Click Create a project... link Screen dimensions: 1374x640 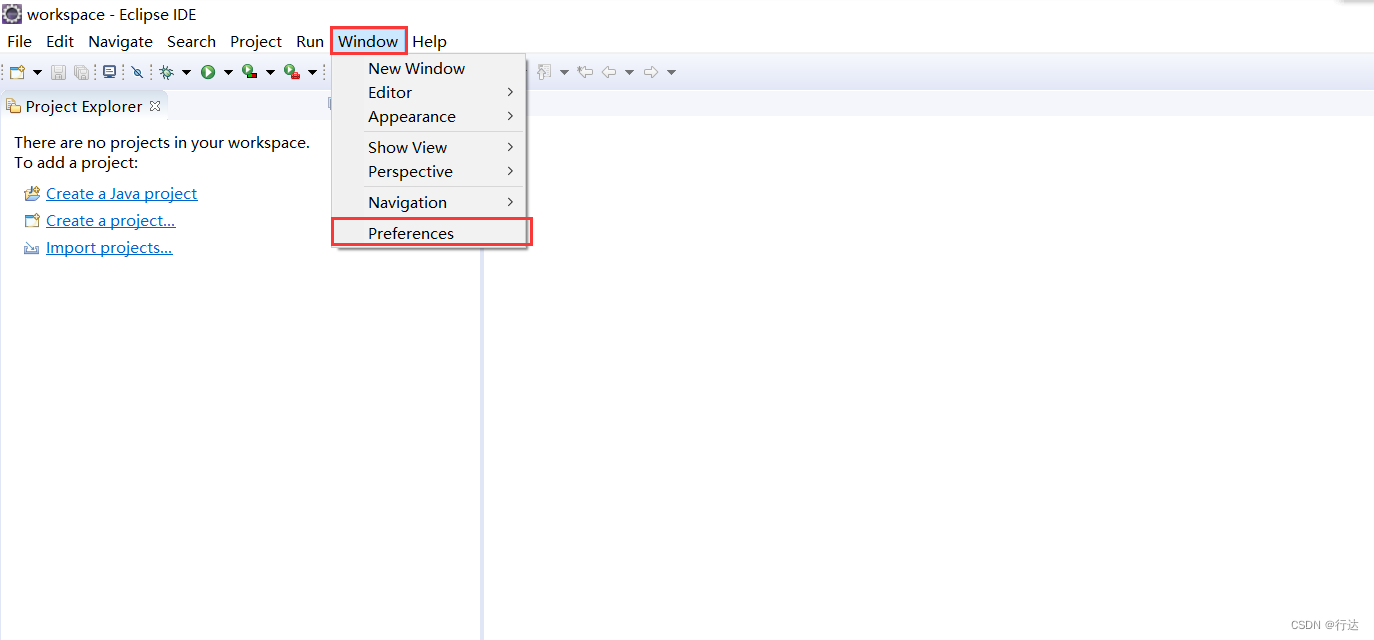[111, 220]
